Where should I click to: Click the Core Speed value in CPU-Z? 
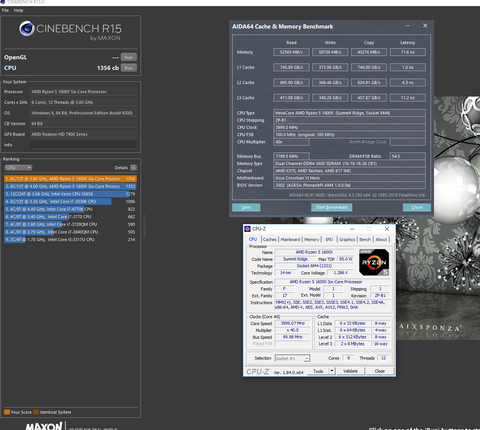293,323
